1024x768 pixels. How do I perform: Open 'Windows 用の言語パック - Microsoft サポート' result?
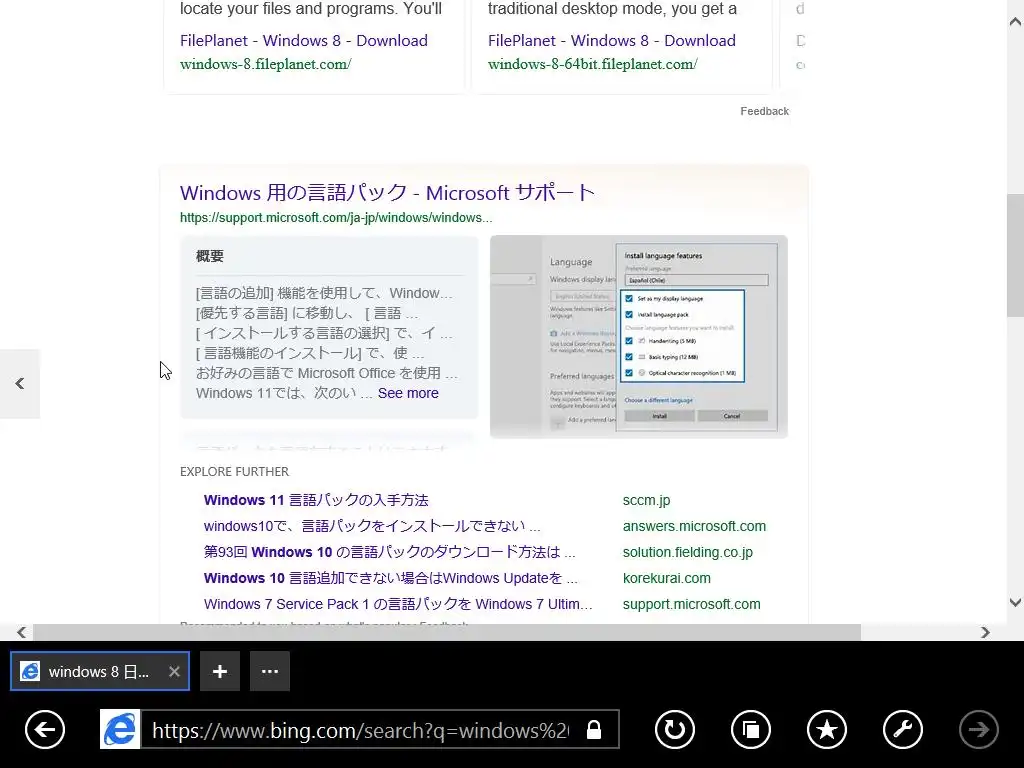tap(387, 193)
